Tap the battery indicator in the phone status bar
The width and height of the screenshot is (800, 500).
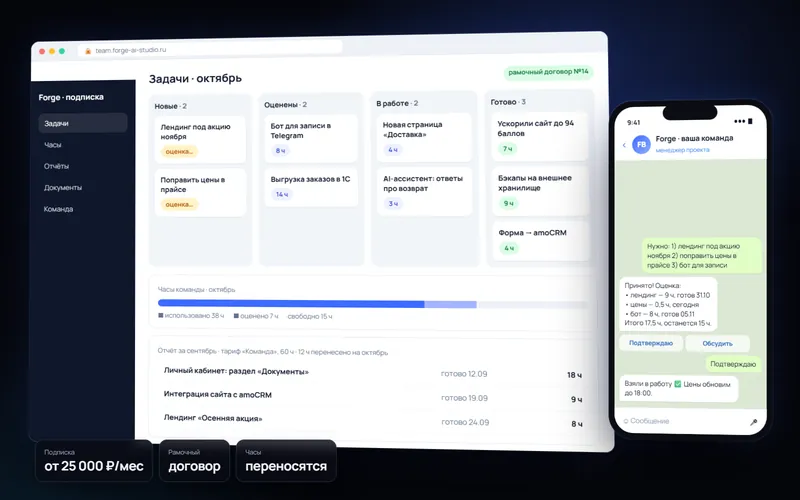(750, 121)
